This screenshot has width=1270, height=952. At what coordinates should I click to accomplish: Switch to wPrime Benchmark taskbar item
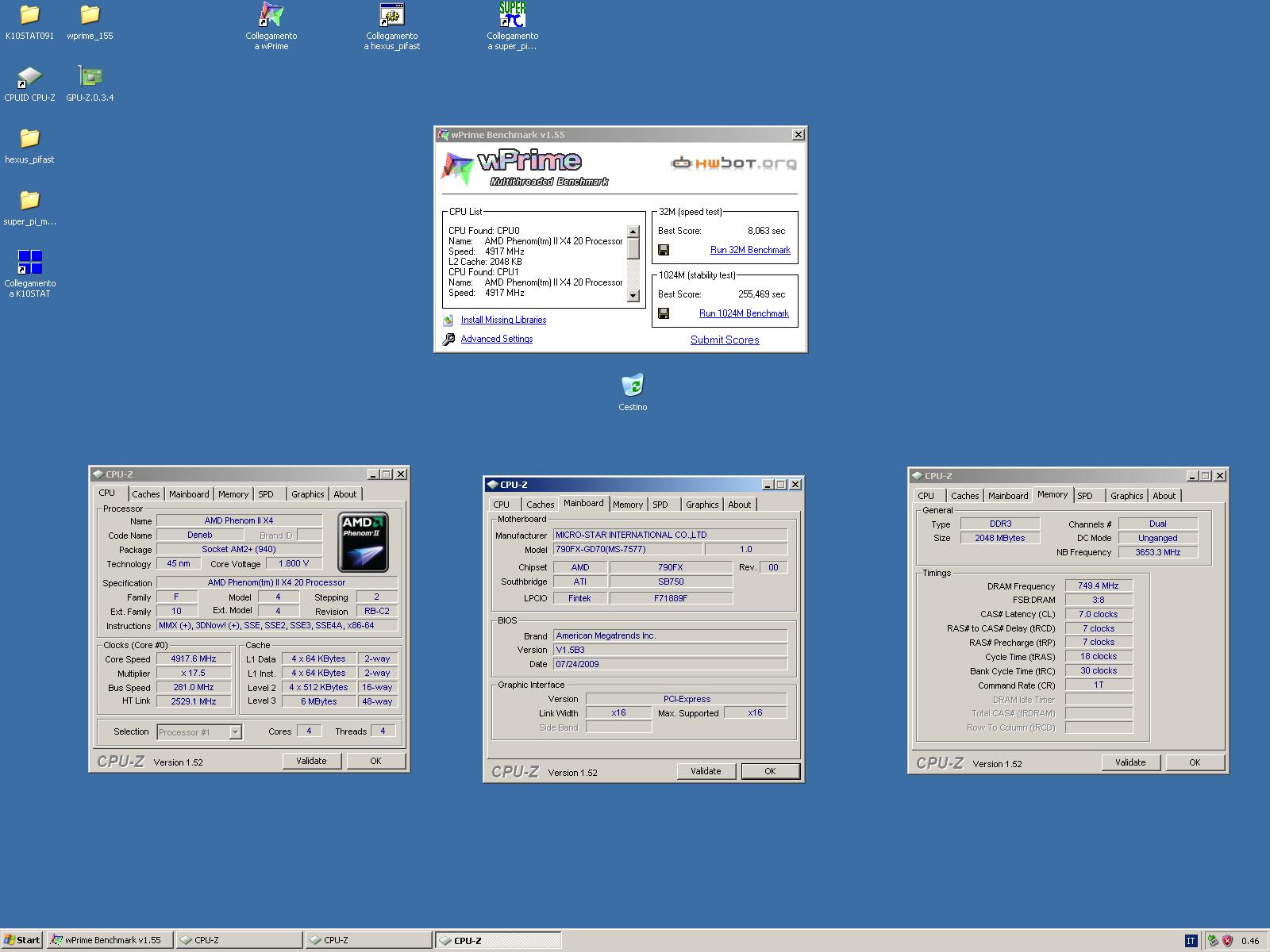click(x=110, y=941)
